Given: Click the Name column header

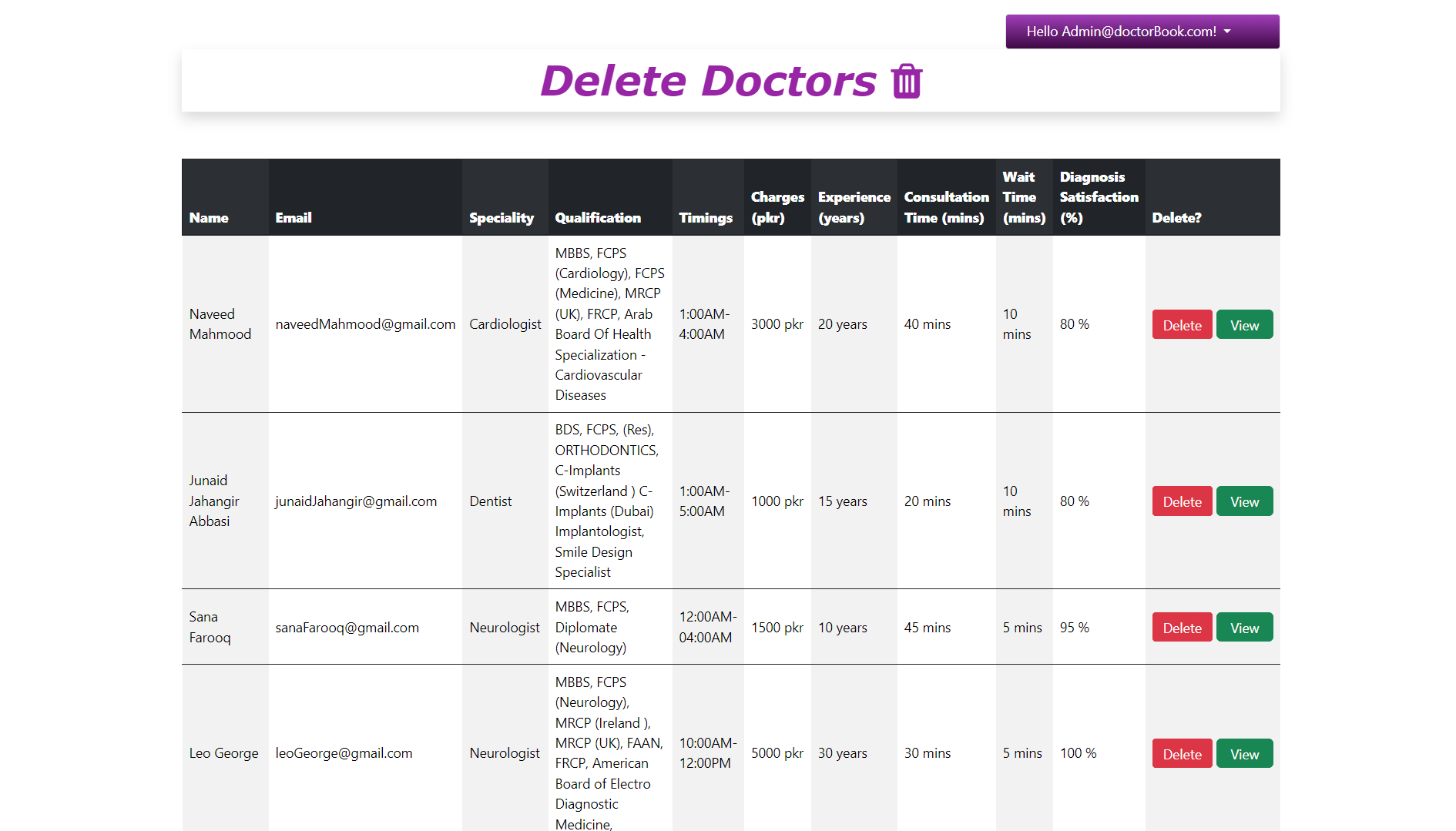Looking at the screenshot, I should pos(209,218).
